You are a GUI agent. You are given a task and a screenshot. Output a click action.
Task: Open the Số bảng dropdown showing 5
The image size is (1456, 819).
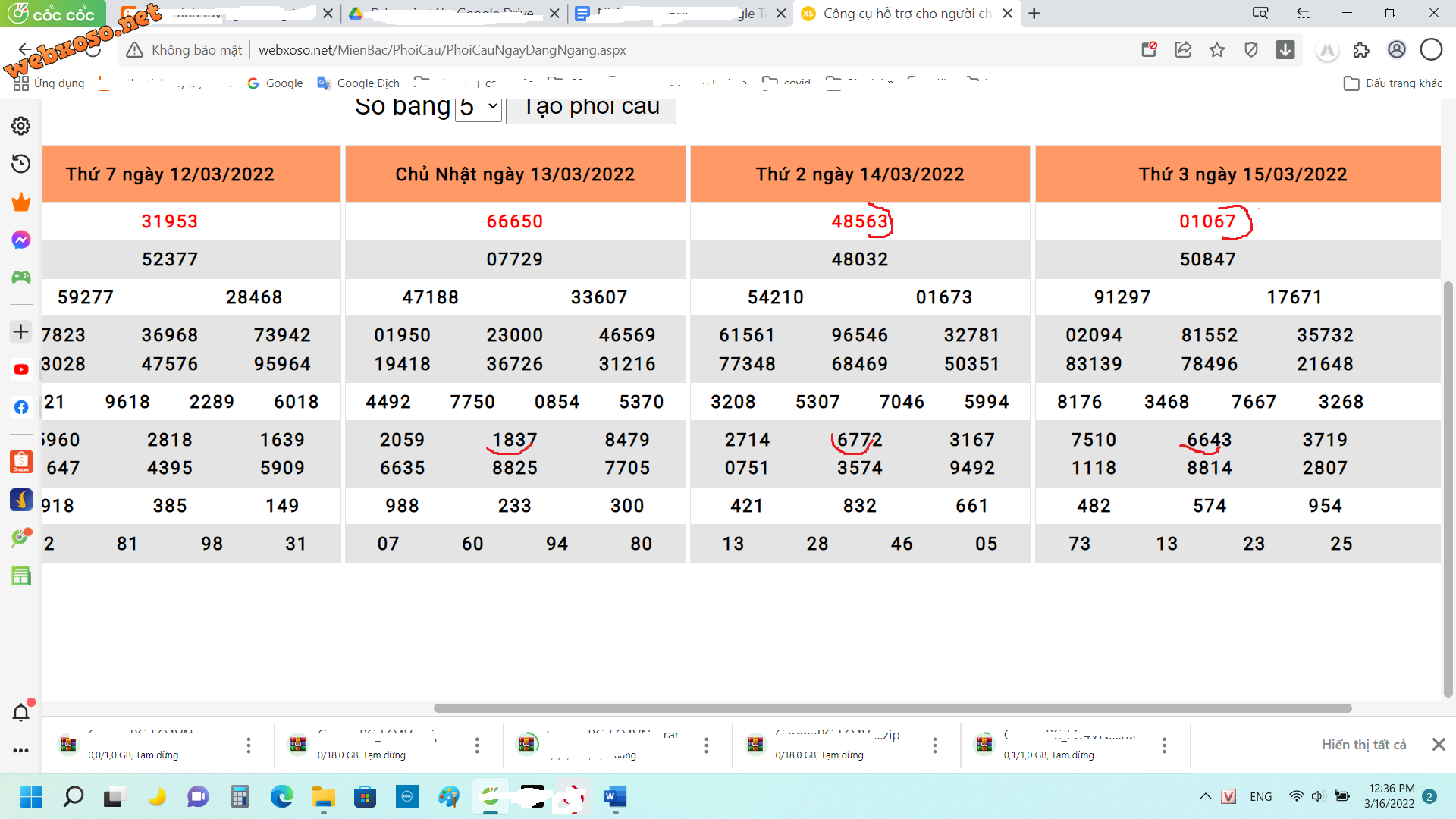point(479,107)
